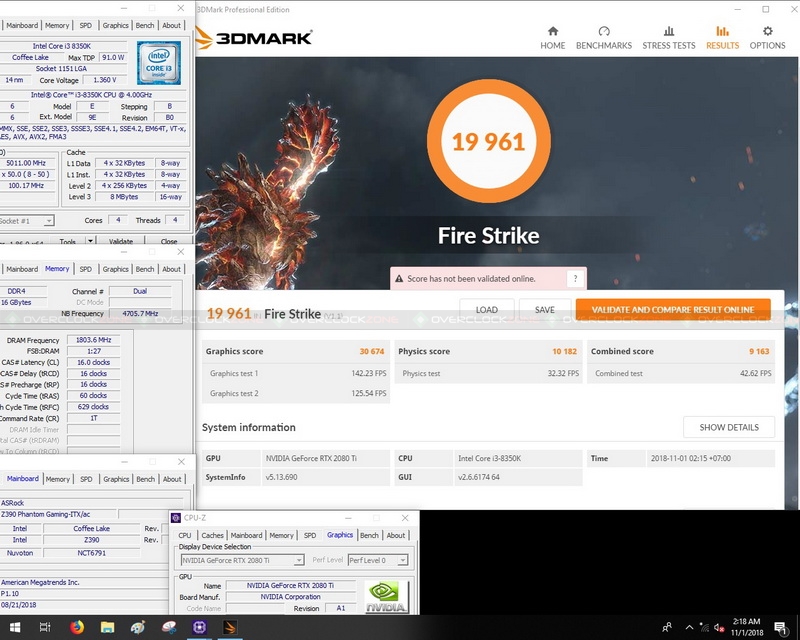
Task: Click the Intel Core i3 logo in CPU-Z
Action: tap(159, 63)
